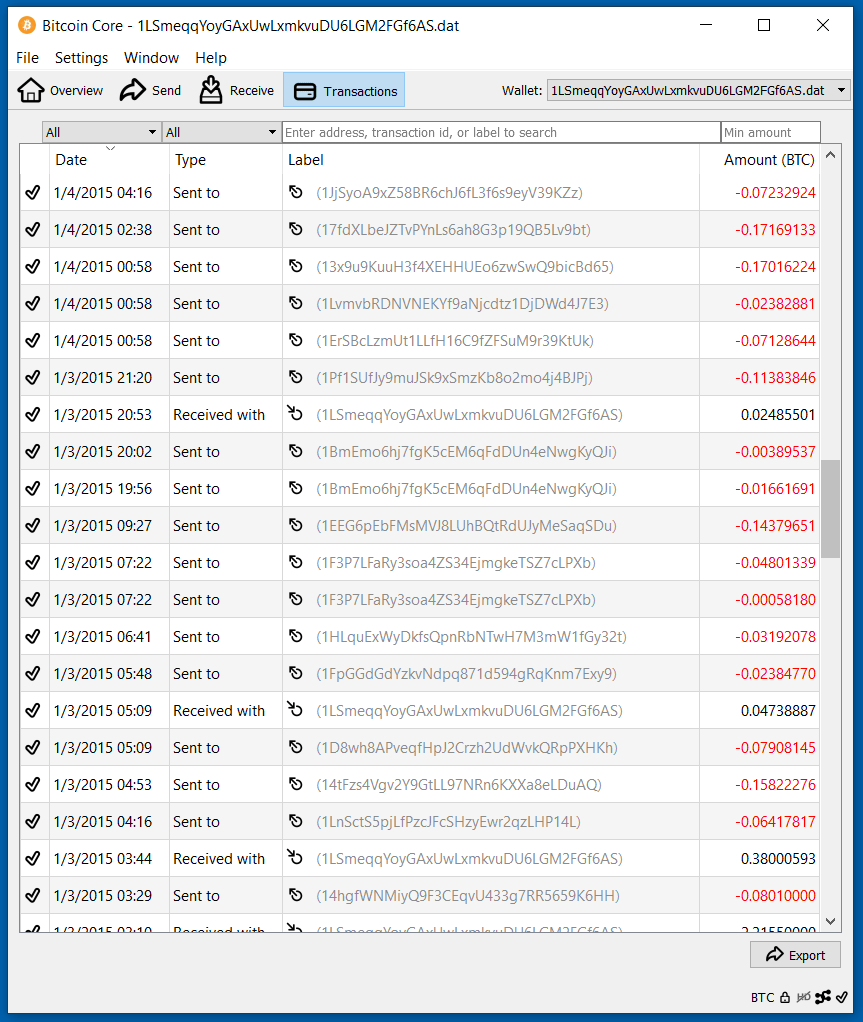Select the amount 0.38000593
This screenshot has height=1022, width=863.
778,858
